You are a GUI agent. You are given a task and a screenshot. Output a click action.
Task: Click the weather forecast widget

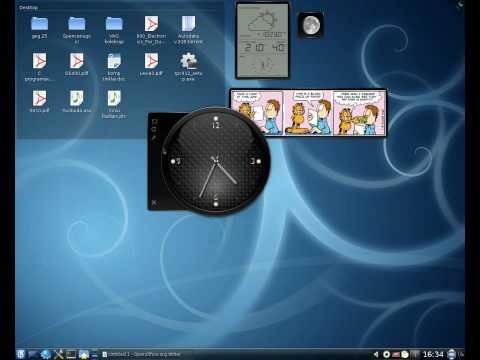pos(262,41)
